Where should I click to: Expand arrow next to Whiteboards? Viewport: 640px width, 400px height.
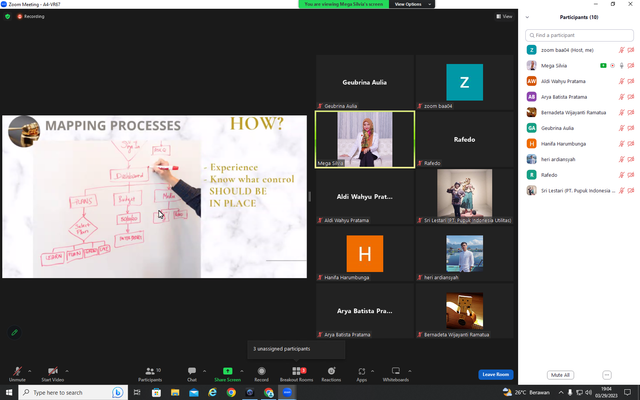[x=409, y=371]
